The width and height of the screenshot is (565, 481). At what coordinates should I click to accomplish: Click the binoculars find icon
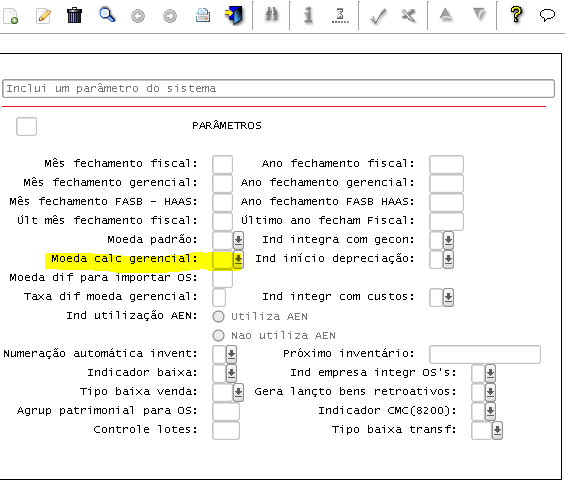tap(271, 15)
